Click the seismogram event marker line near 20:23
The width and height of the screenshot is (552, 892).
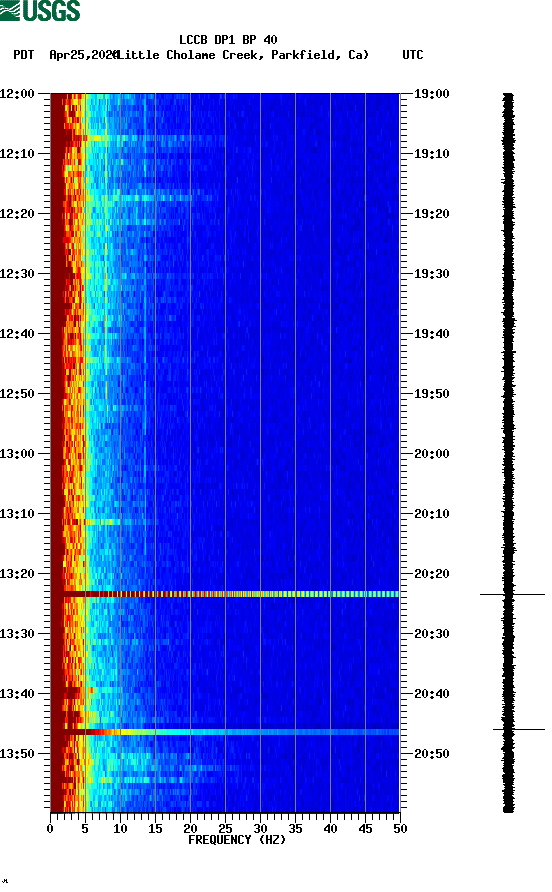click(x=512, y=594)
